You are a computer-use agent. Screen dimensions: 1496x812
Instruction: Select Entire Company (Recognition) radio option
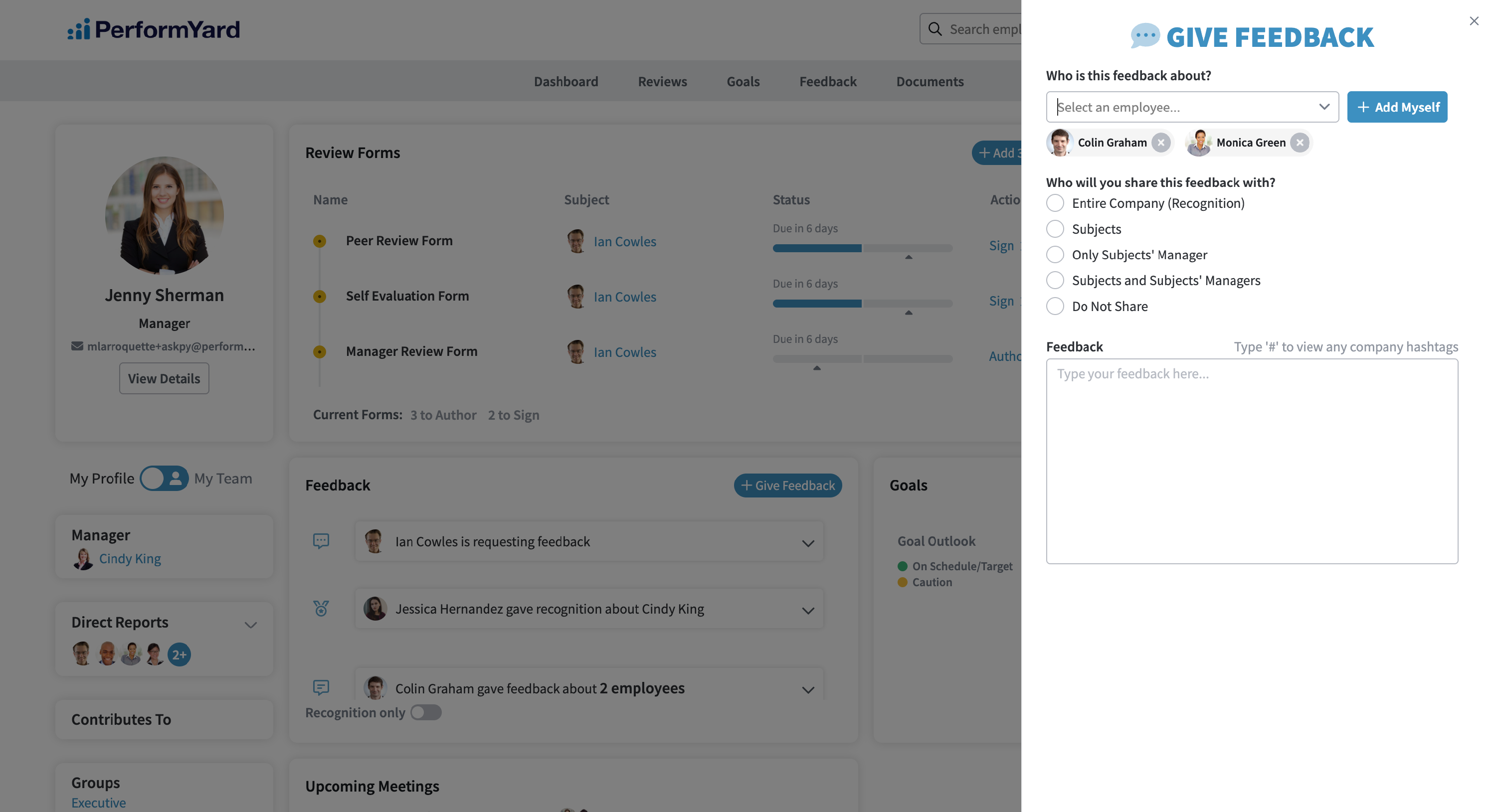pos(1055,203)
